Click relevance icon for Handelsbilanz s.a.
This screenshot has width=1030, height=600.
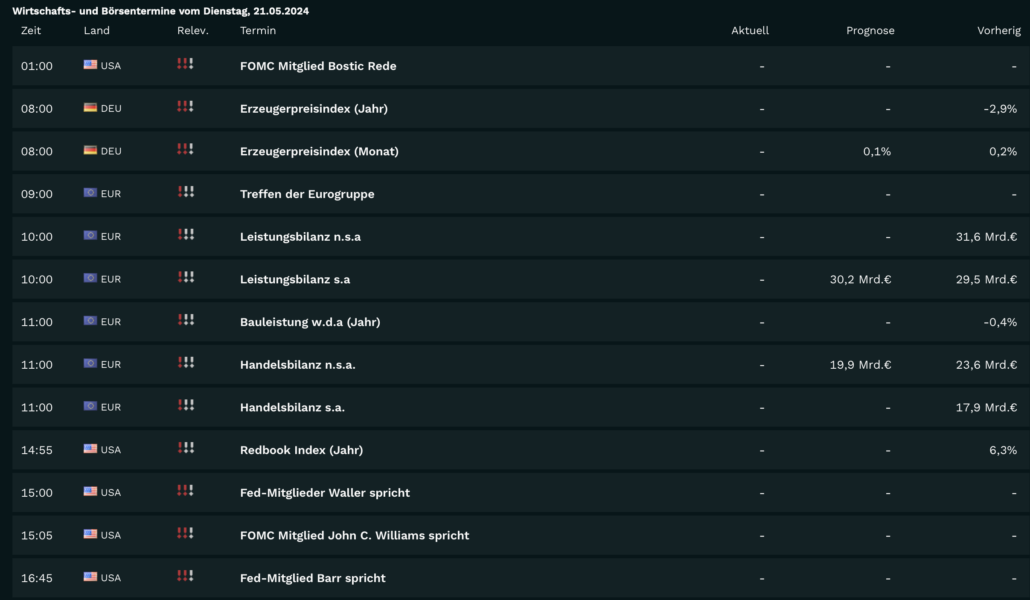point(185,406)
